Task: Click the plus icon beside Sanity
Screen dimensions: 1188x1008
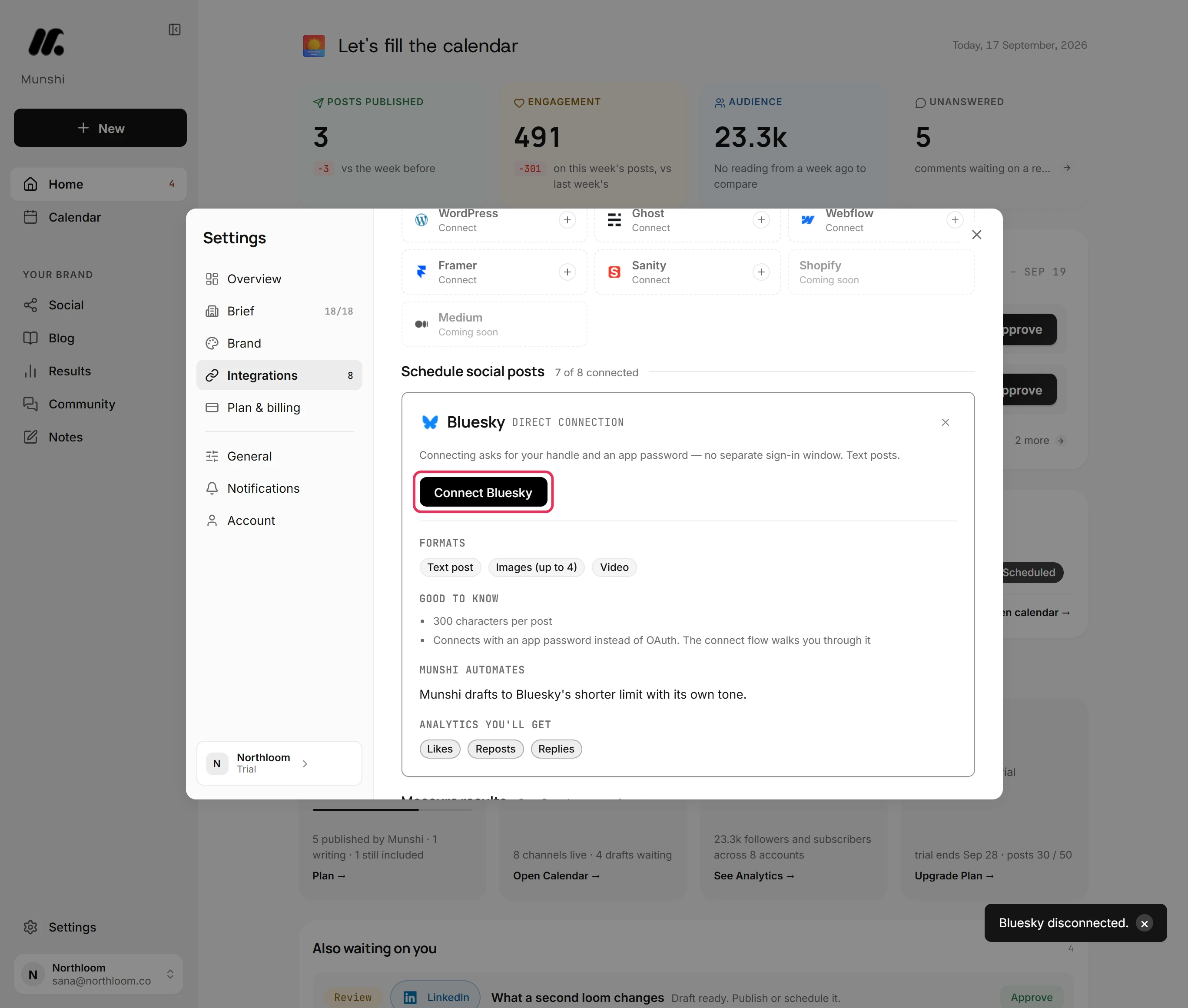Action: coord(761,272)
